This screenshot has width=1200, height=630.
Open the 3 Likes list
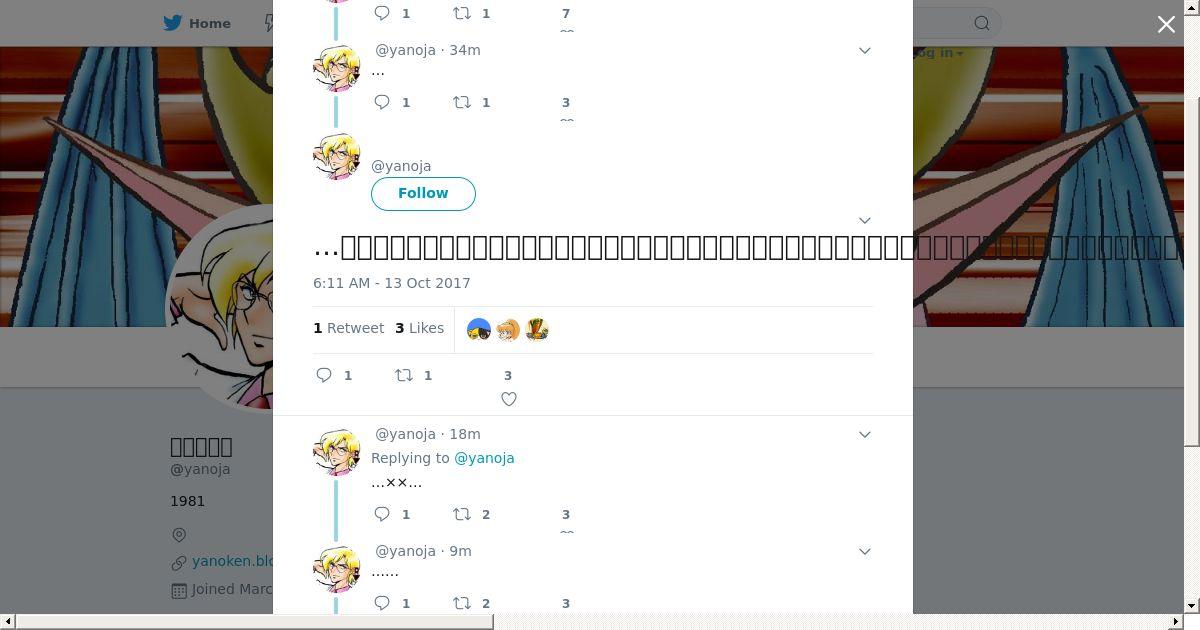419,328
